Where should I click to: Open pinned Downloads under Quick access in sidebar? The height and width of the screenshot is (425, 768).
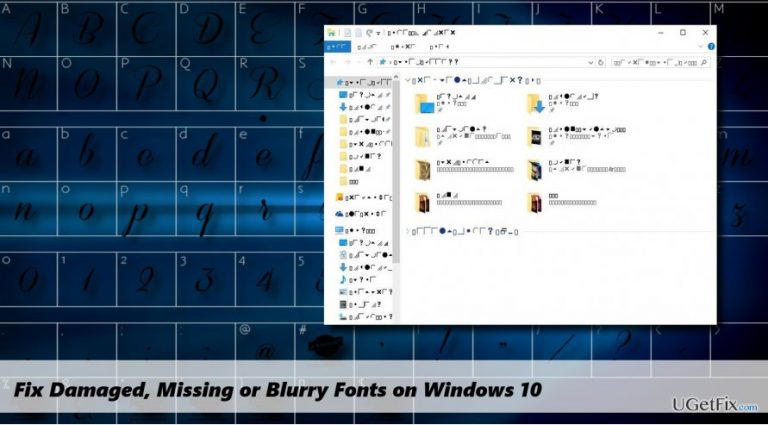coord(365,107)
